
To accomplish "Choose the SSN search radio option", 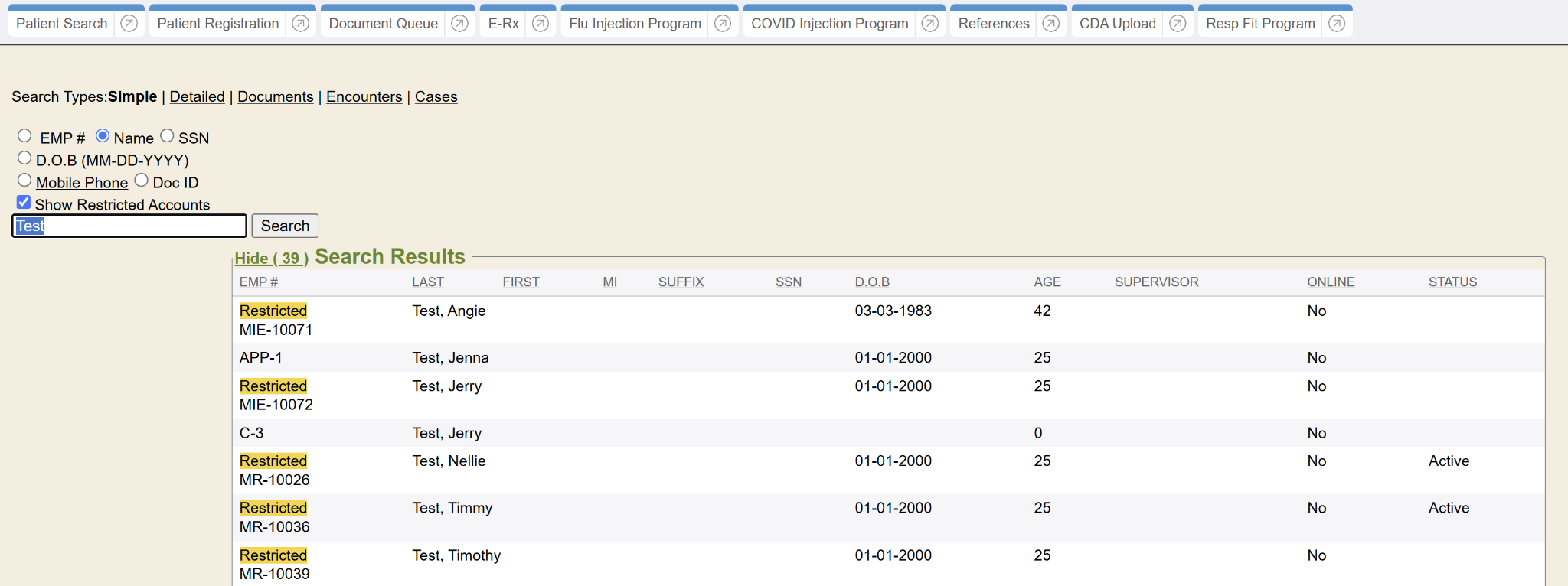I will [x=167, y=136].
